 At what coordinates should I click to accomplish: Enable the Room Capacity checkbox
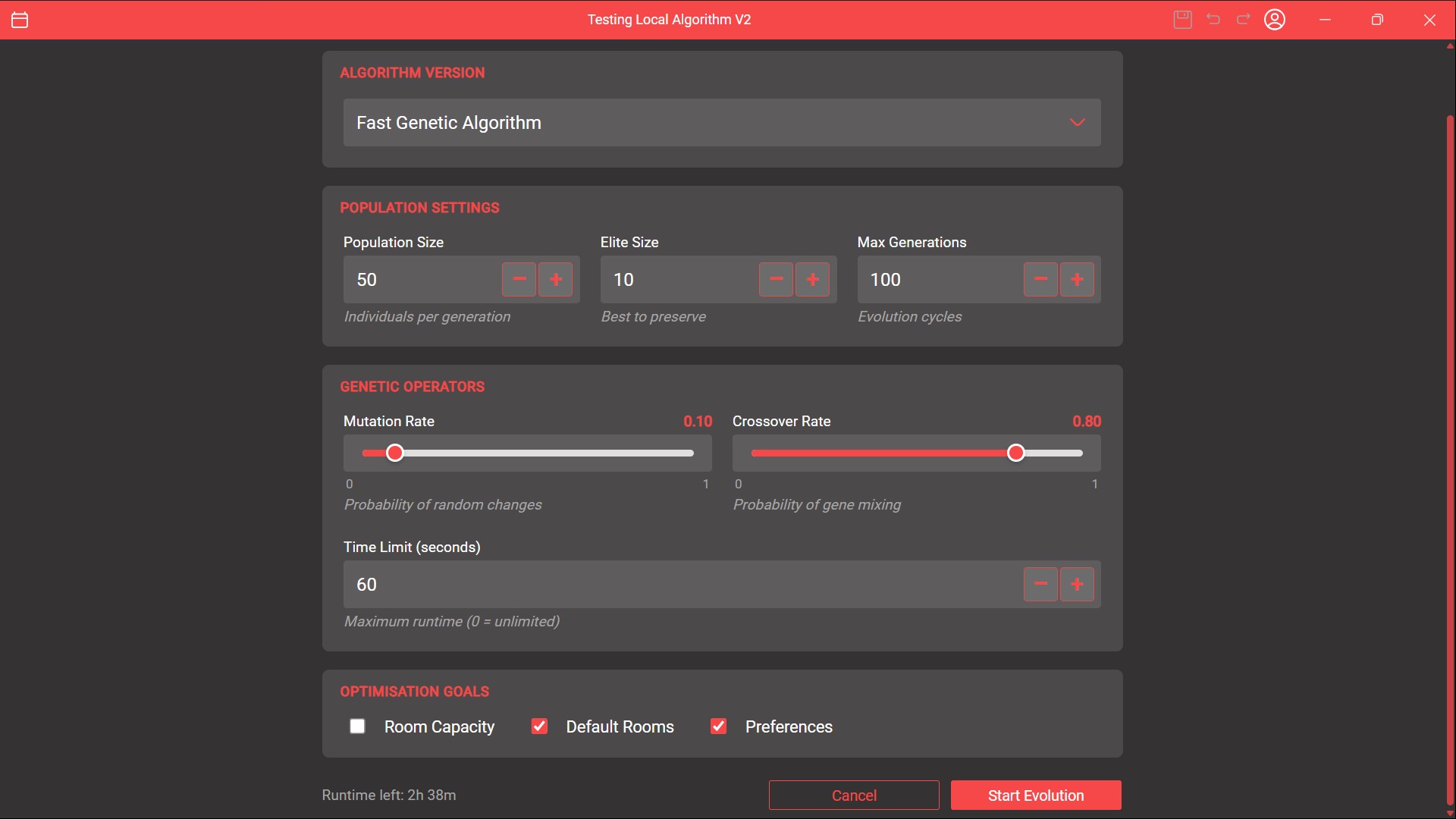point(357,726)
